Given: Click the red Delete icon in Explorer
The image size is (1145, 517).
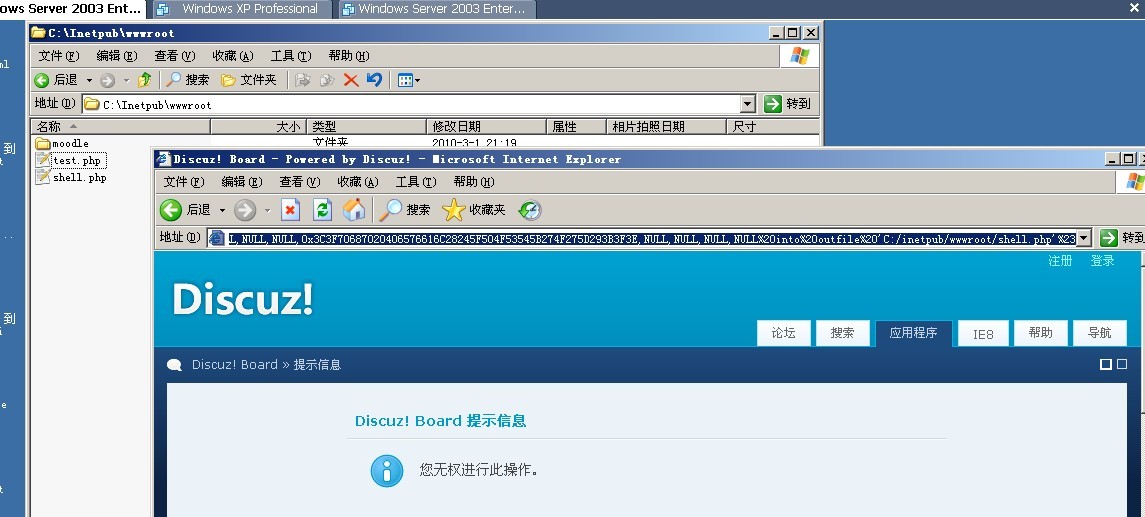Looking at the screenshot, I should click(x=351, y=80).
